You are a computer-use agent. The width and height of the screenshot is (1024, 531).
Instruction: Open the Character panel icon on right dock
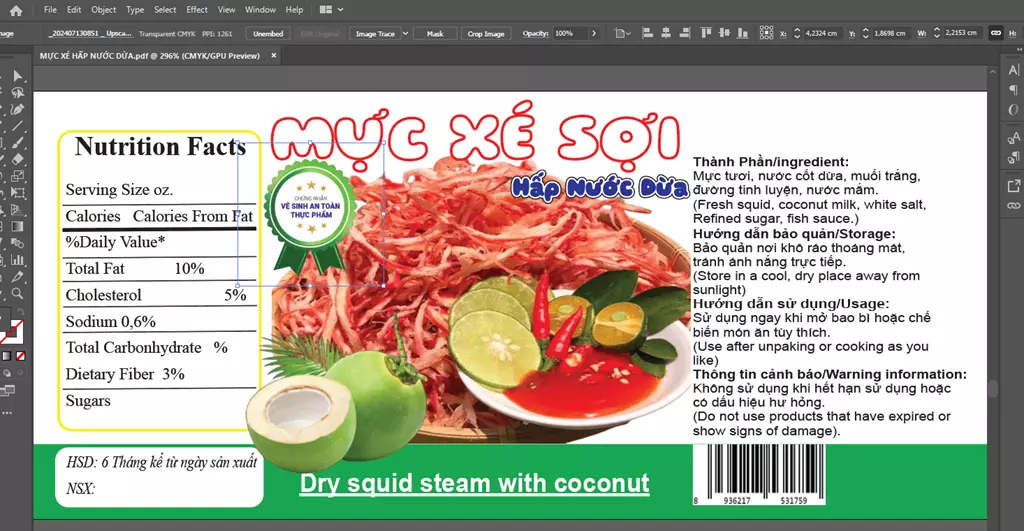(x=1014, y=71)
